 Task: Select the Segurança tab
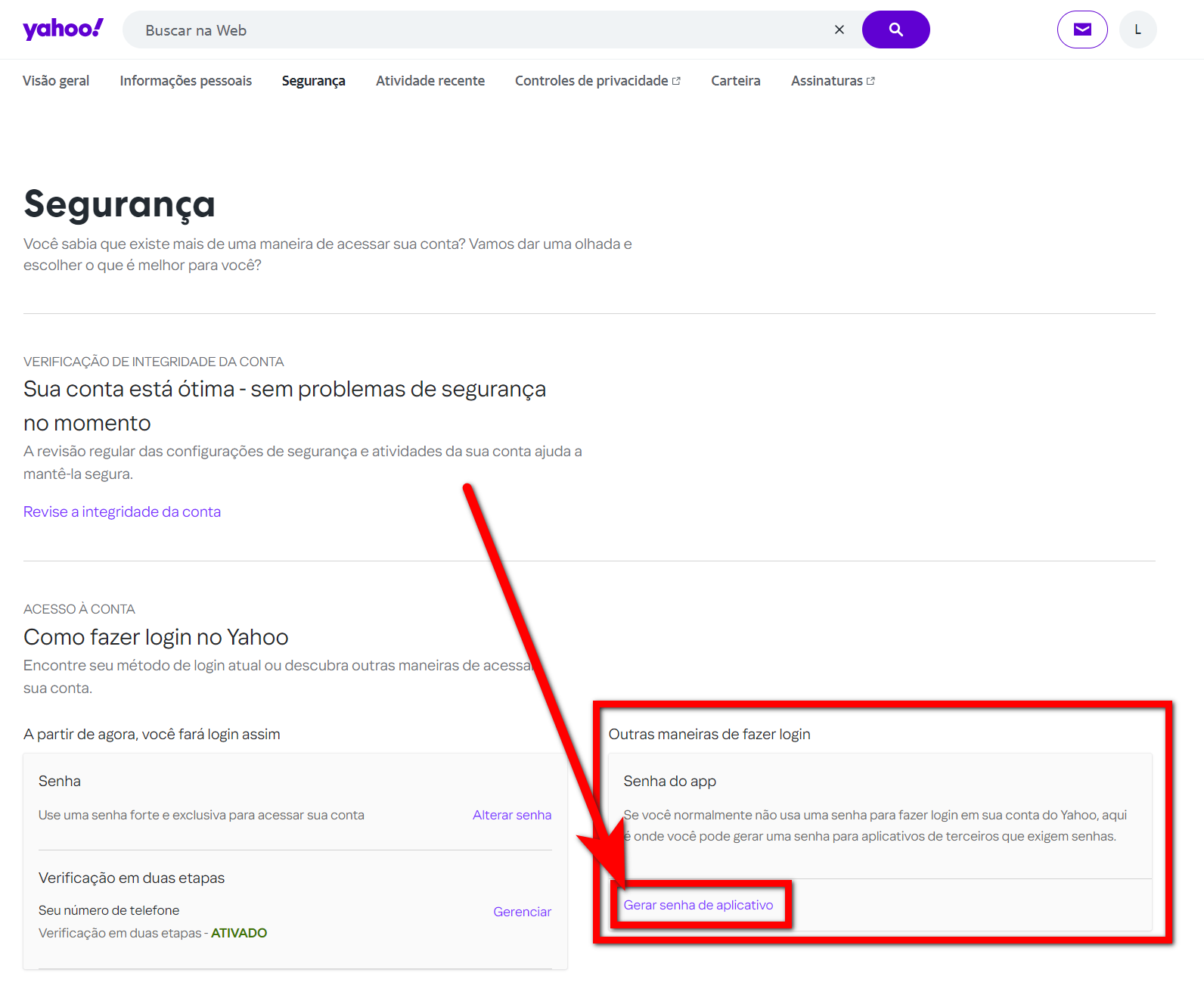pyautogui.click(x=314, y=81)
